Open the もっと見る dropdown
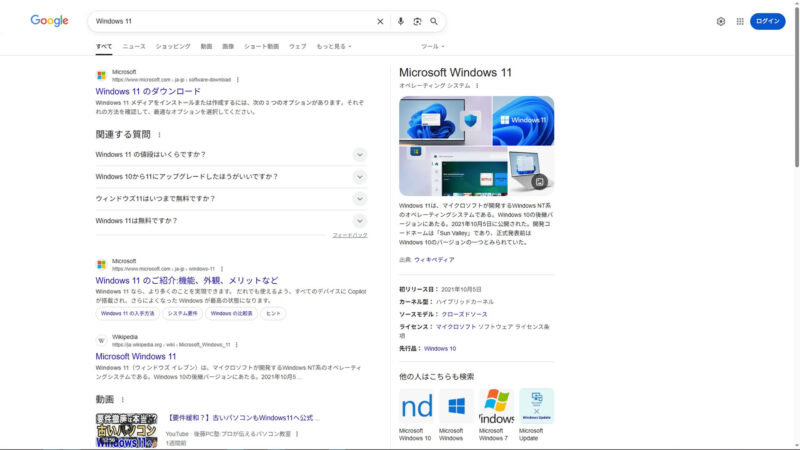The image size is (800, 450). [334, 46]
